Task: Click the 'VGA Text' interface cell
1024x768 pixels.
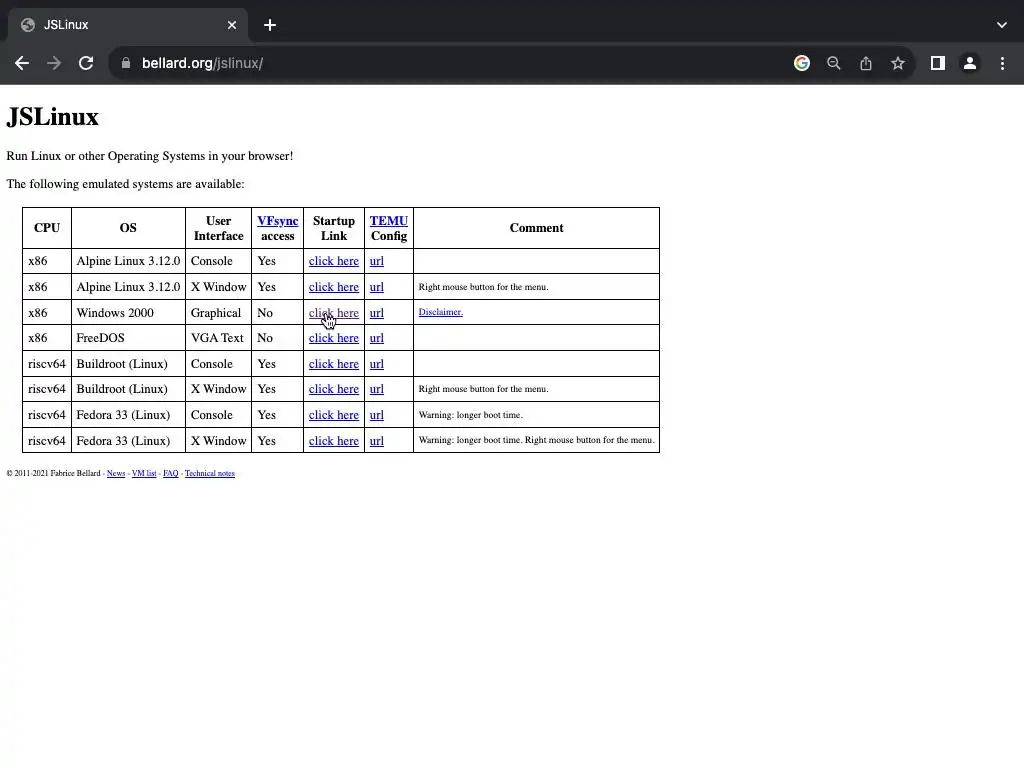Action: tap(217, 338)
